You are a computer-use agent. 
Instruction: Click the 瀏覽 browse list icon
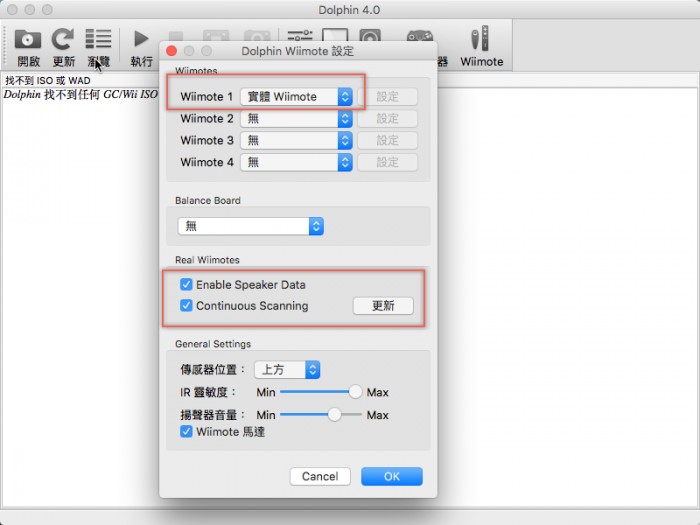coord(98,39)
